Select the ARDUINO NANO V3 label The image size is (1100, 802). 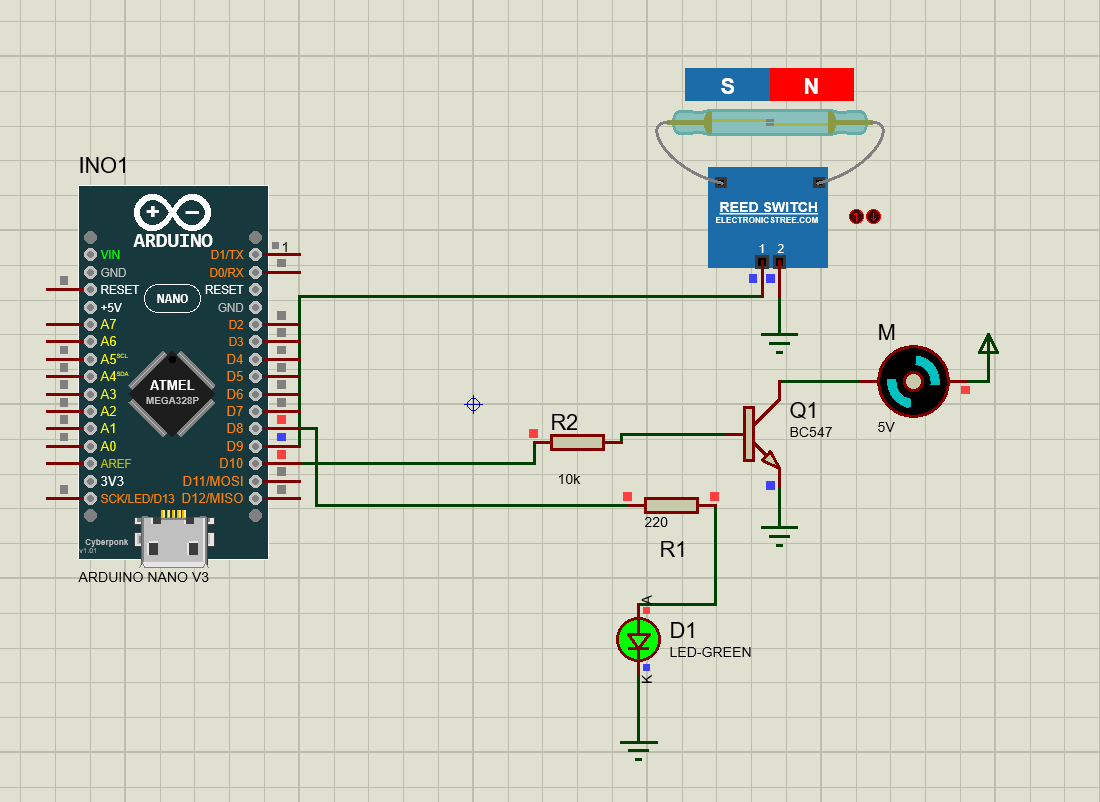[144, 577]
